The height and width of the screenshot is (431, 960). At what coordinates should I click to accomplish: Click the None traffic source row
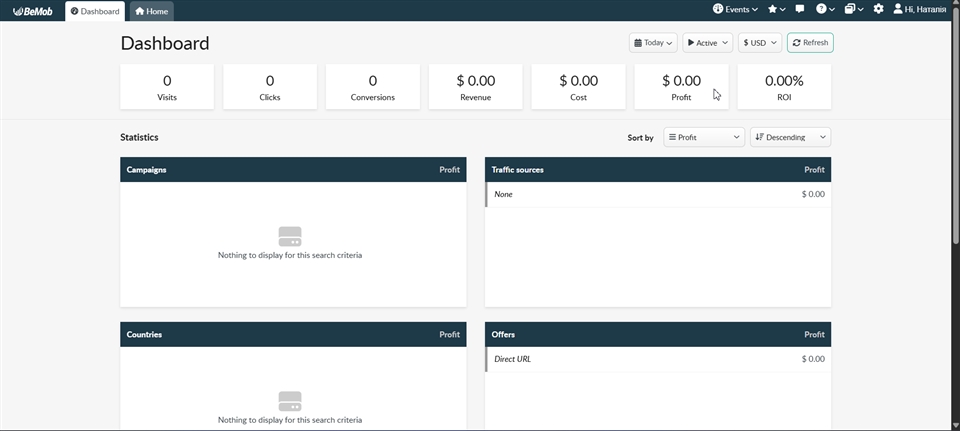tap(657, 194)
